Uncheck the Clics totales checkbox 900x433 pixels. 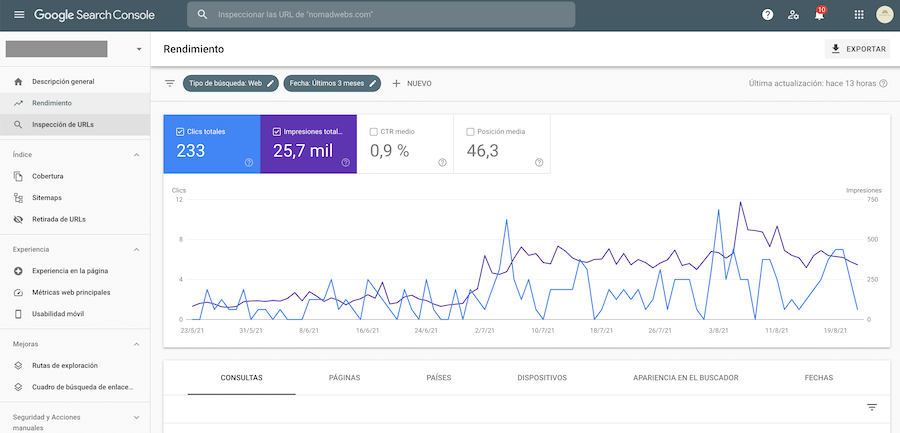[x=180, y=132]
